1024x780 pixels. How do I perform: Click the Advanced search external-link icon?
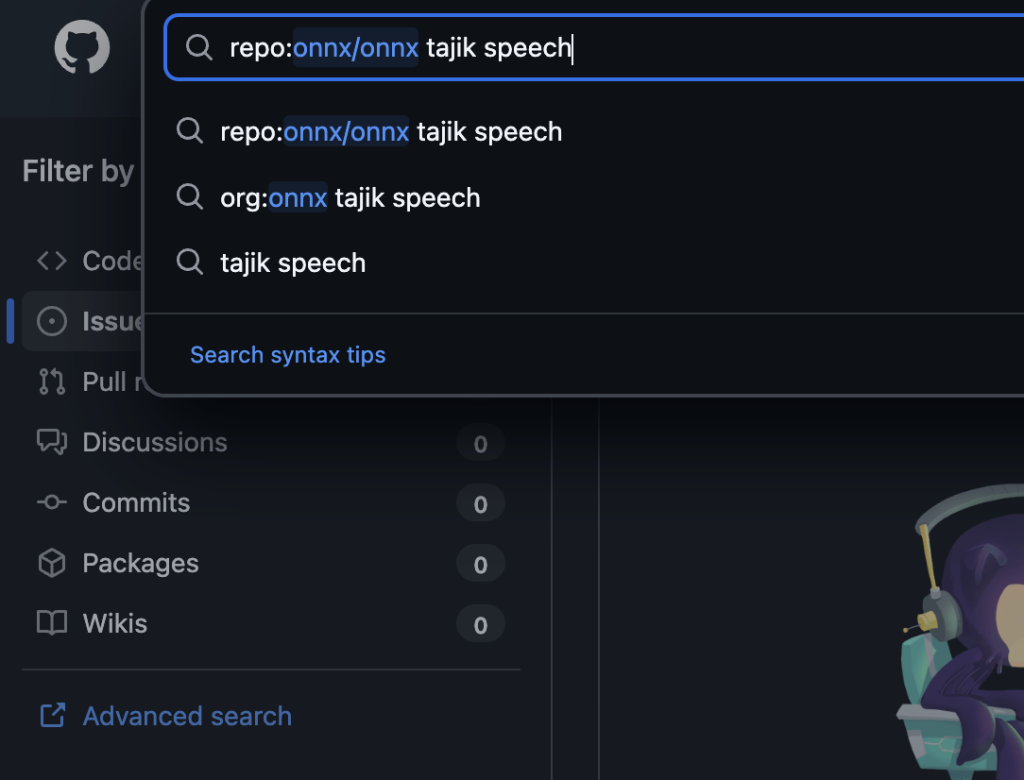[52, 716]
